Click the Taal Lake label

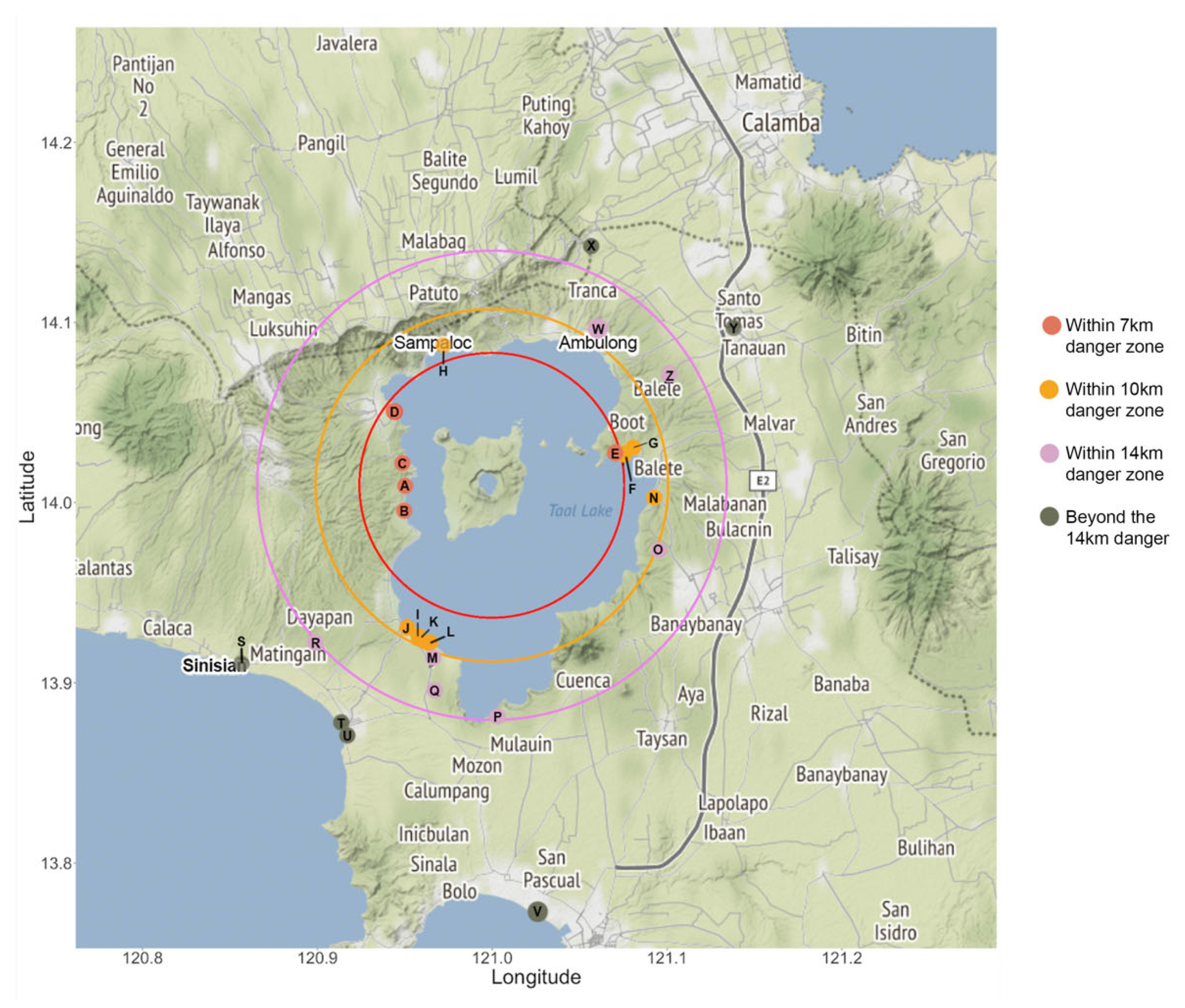tap(580, 510)
